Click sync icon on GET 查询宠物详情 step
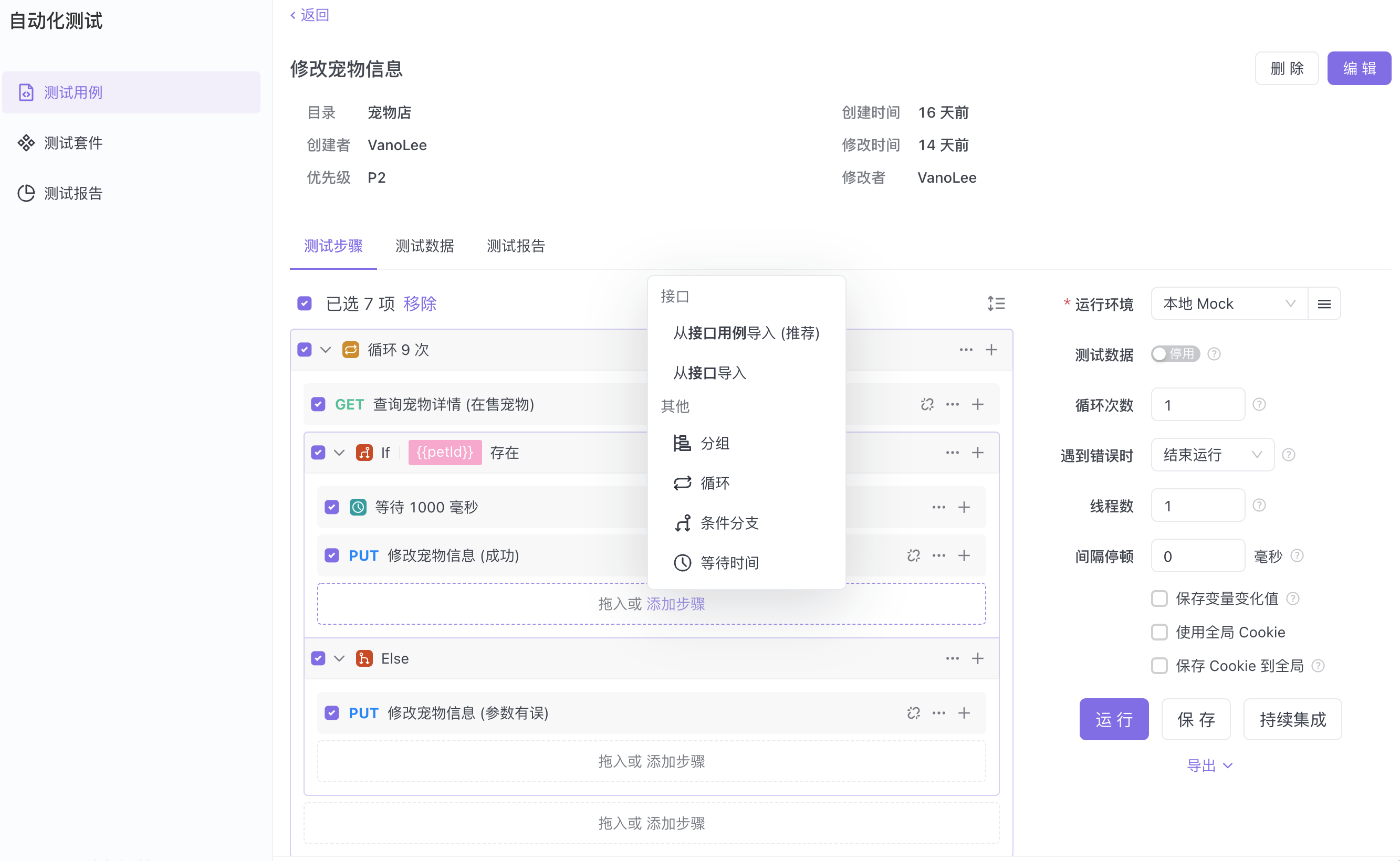The height and width of the screenshot is (861, 1400). click(x=927, y=404)
